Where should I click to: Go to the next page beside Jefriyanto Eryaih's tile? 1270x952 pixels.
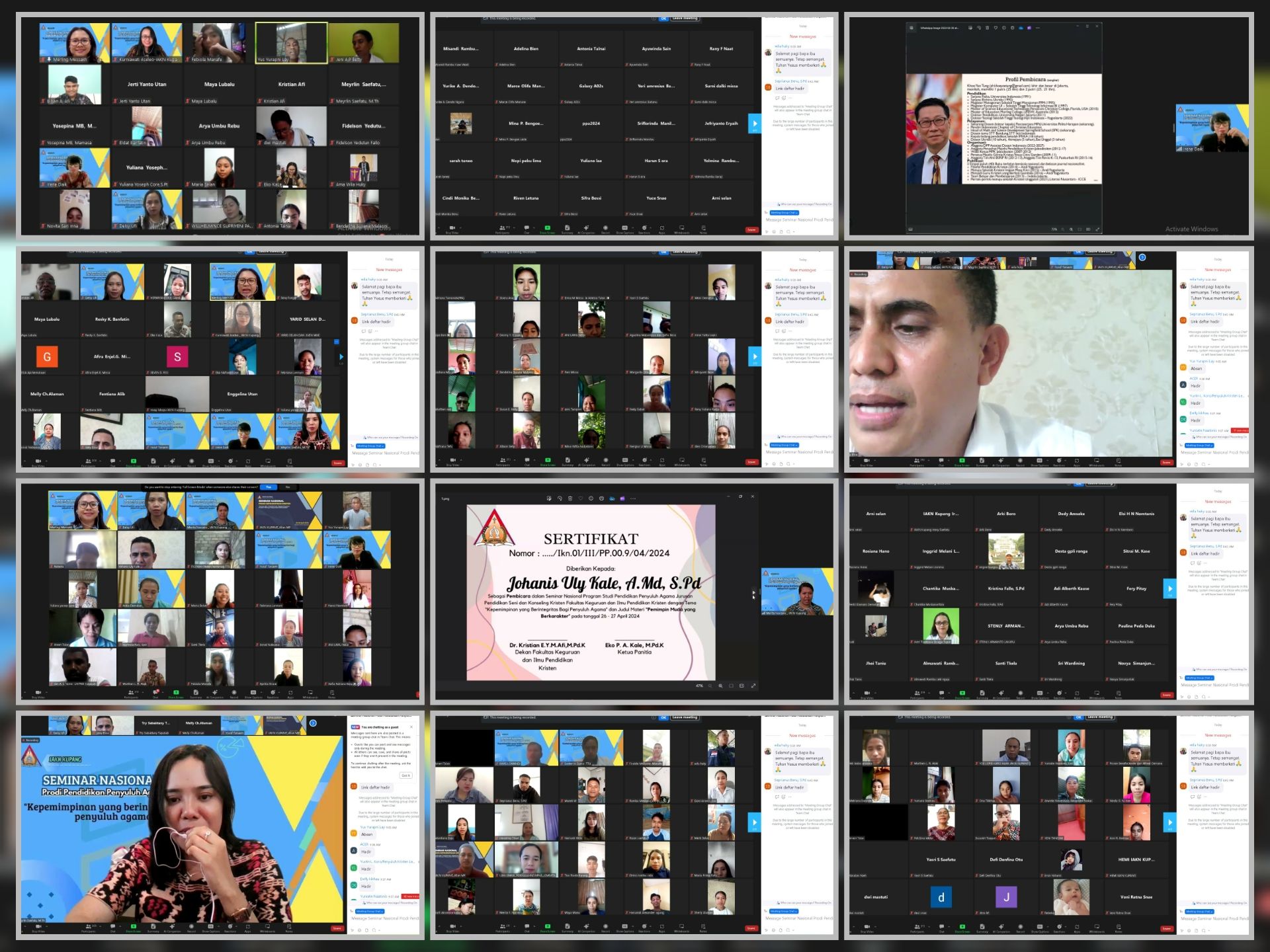click(754, 124)
